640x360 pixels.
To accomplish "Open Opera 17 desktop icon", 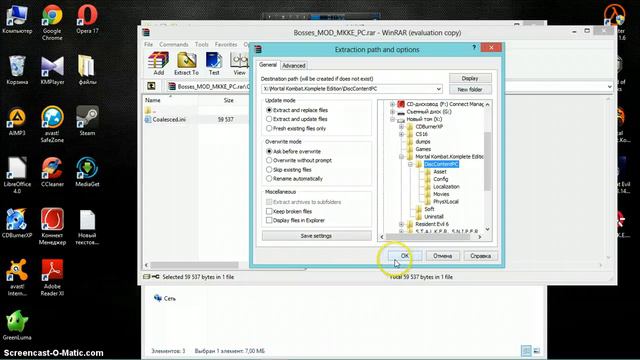I will coord(87,20).
